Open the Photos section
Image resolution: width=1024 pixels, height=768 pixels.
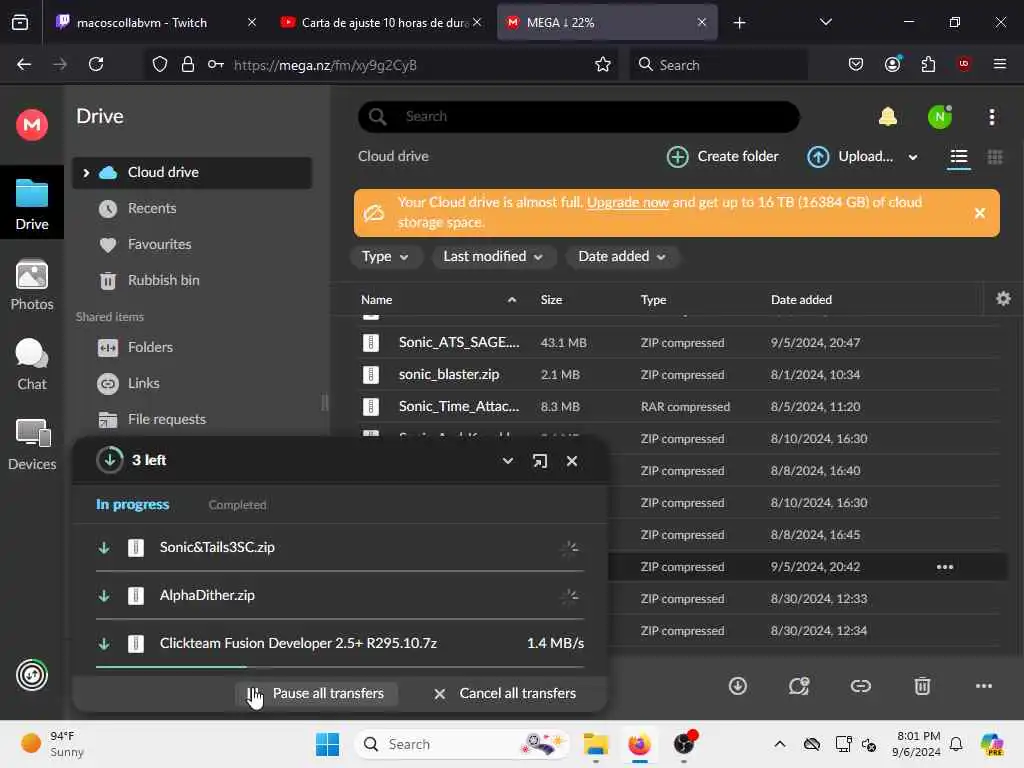tap(32, 285)
